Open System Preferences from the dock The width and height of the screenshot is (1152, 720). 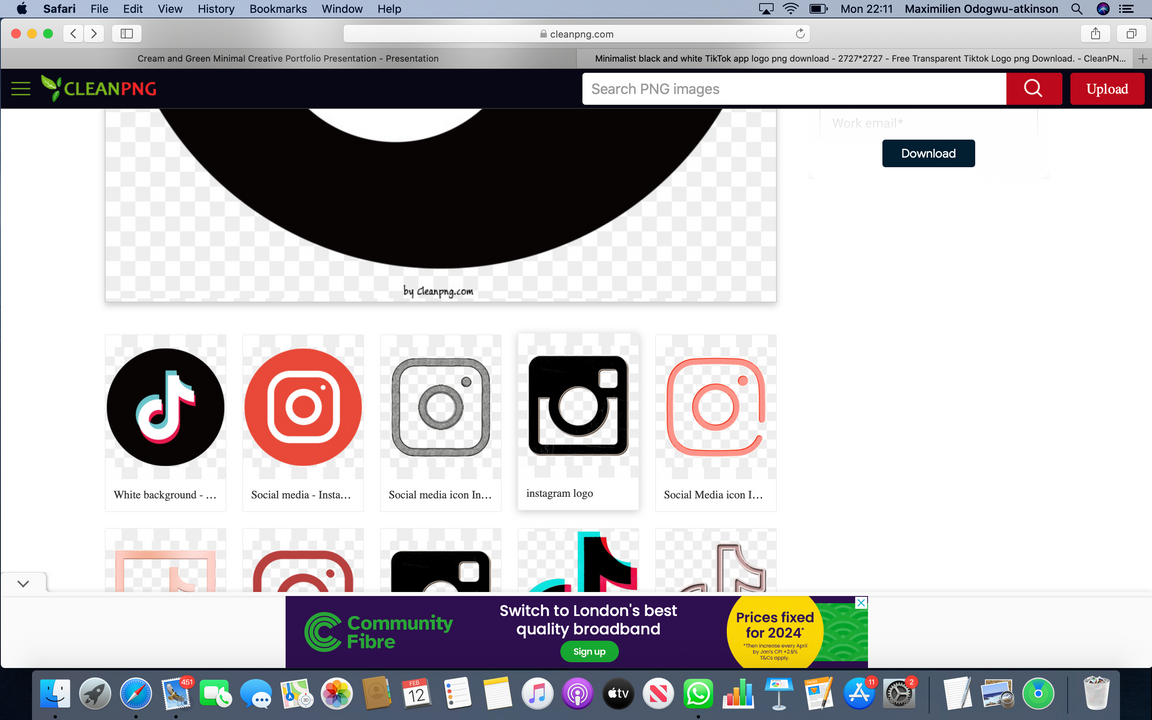(899, 693)
